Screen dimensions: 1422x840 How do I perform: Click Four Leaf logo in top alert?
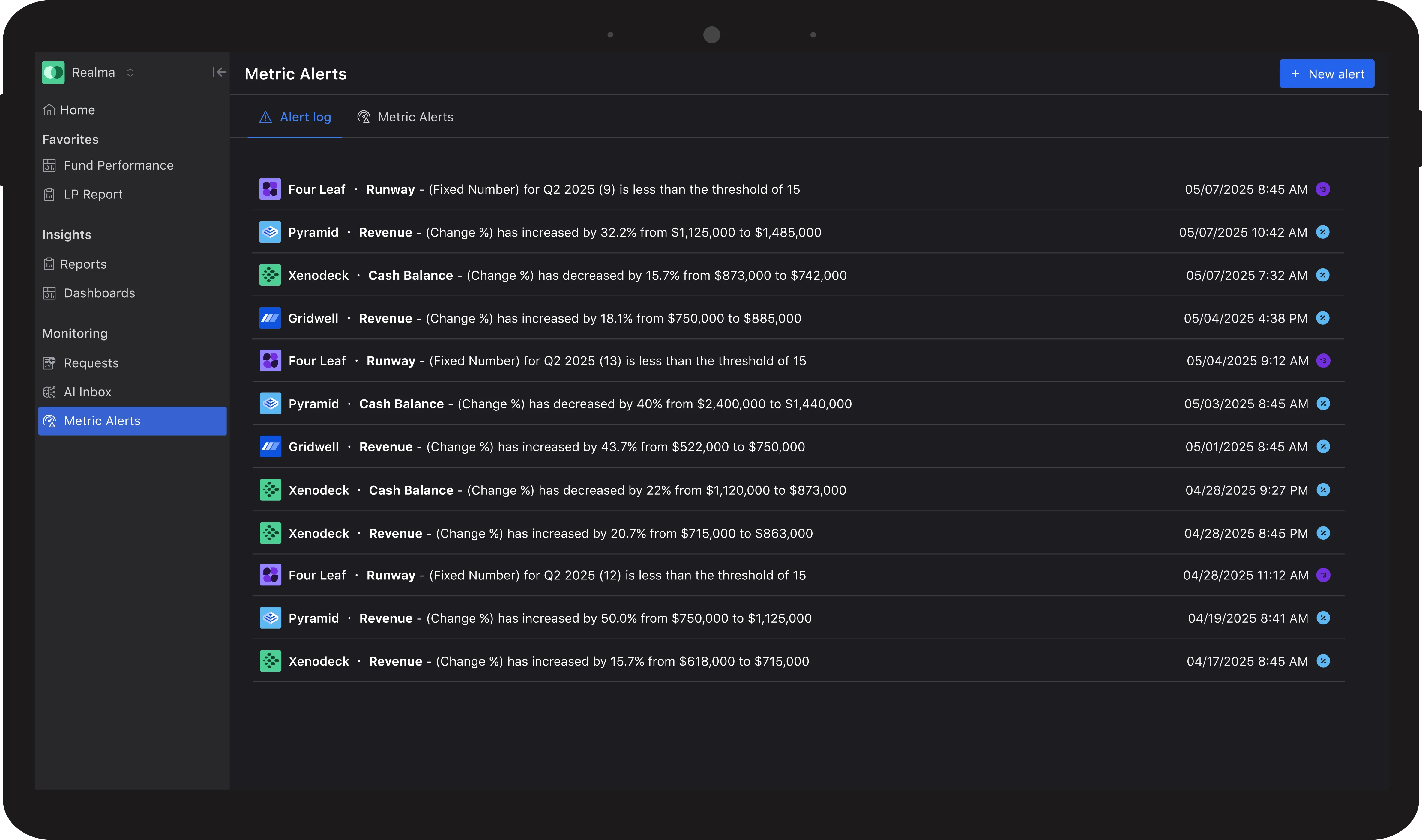tap(270, 189)
